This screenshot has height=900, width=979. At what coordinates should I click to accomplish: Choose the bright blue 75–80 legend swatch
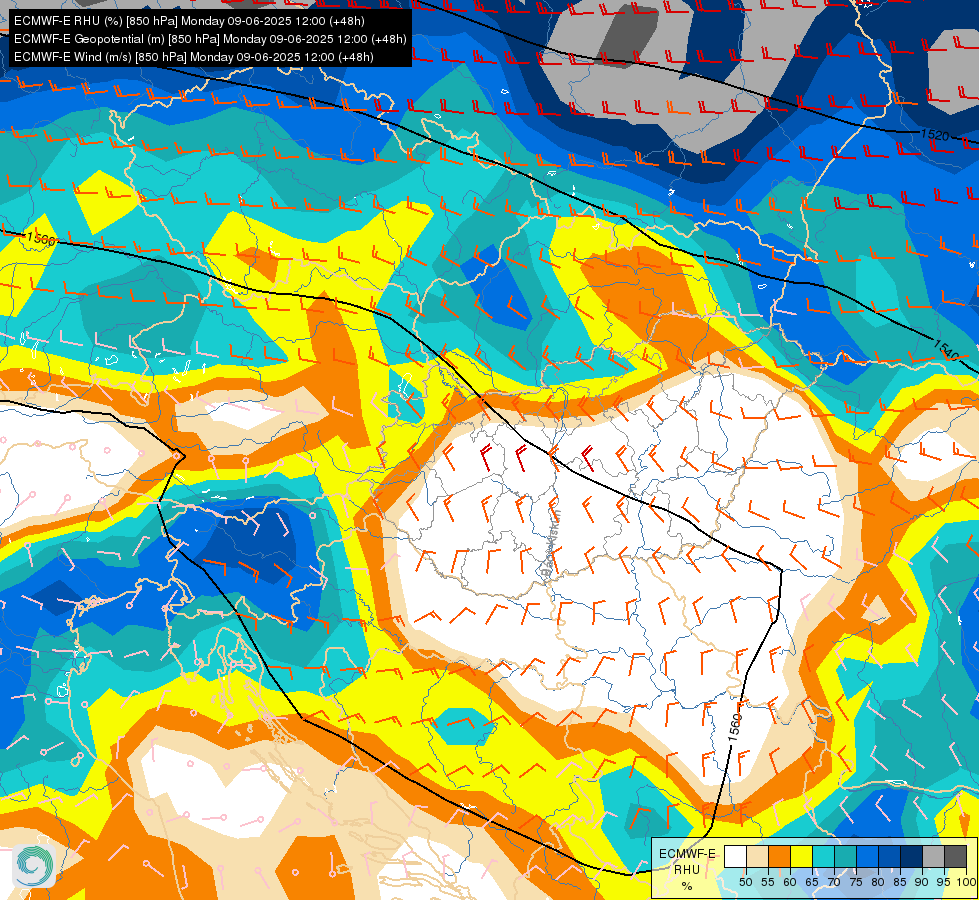click(x=868, y=856)
